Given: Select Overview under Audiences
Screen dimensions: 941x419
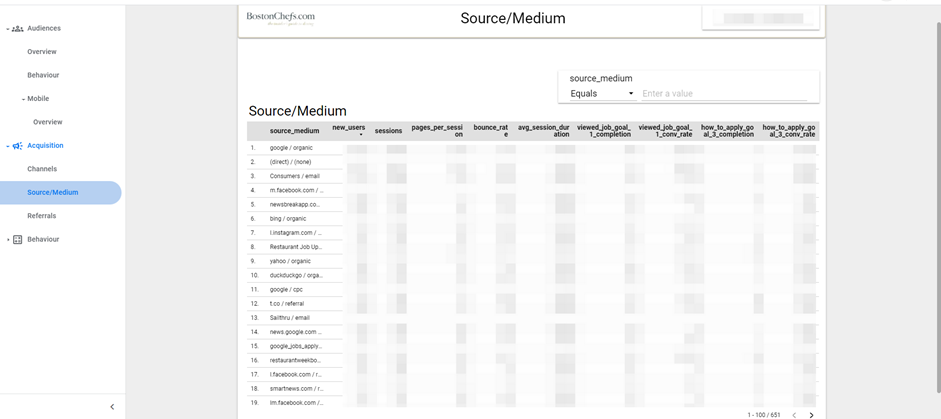Looking at the screenshot, I should (42, 52).
